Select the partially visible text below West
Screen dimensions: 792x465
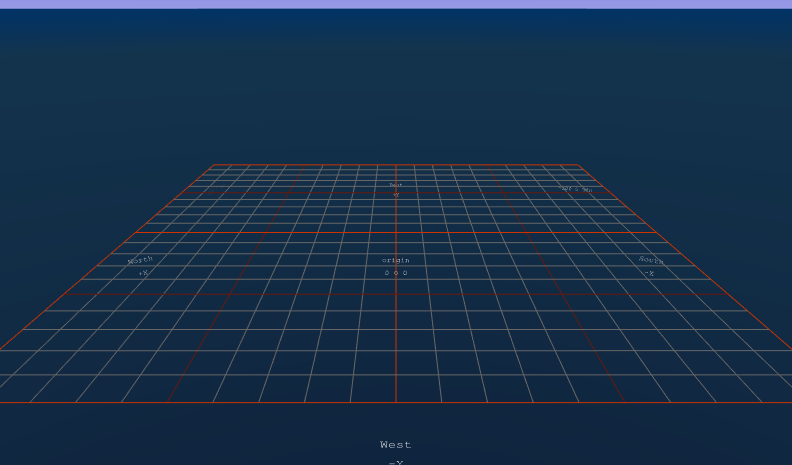pyautogui.click(x=396, y=462)
